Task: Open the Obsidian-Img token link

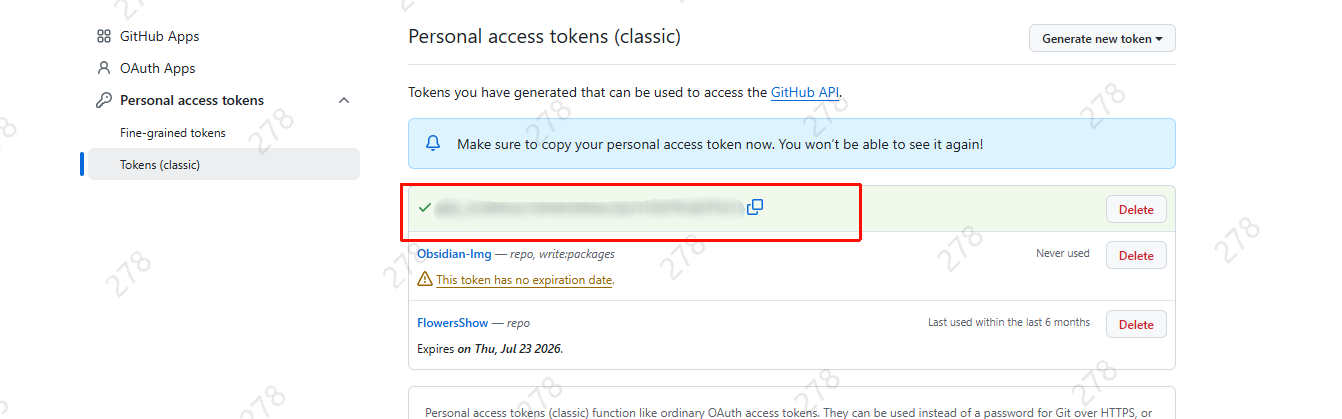Action: click(454, 254)
